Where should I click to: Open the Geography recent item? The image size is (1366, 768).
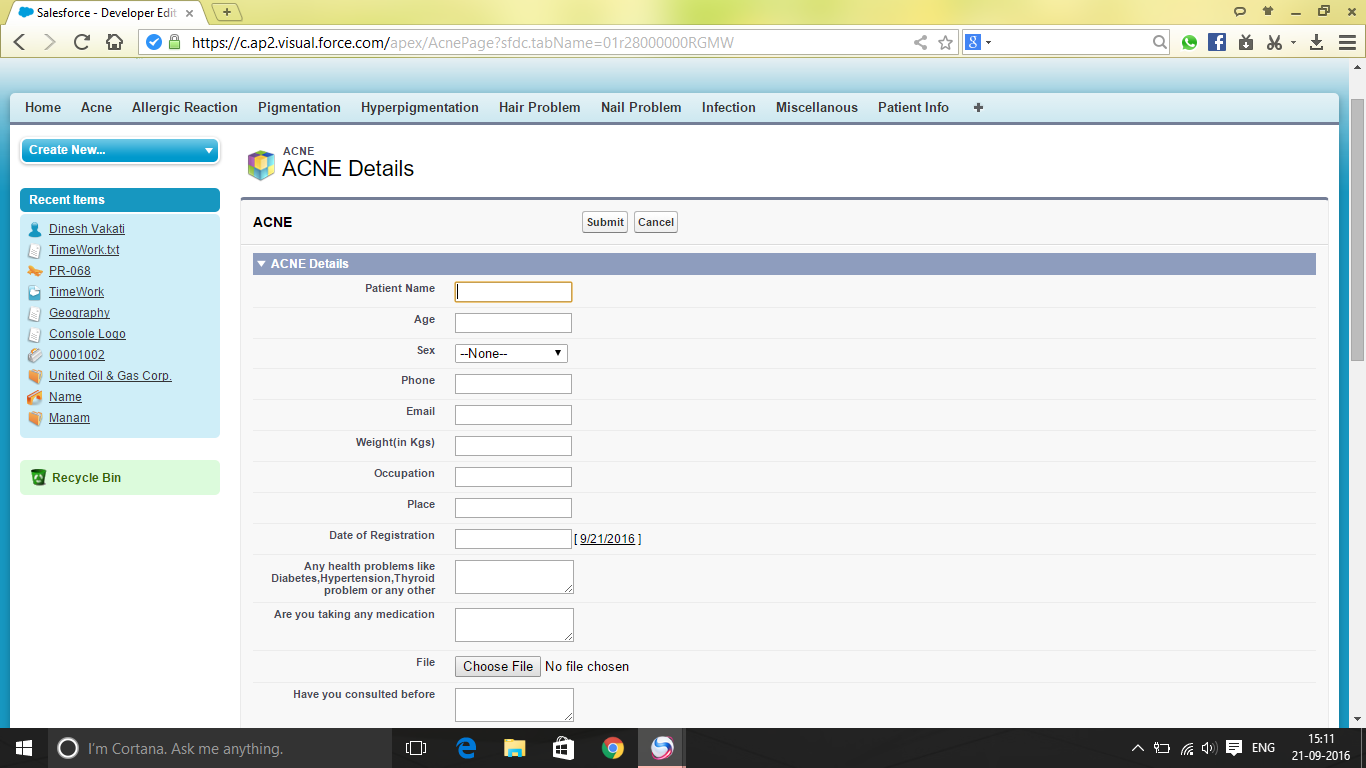(x=79, y=313)
